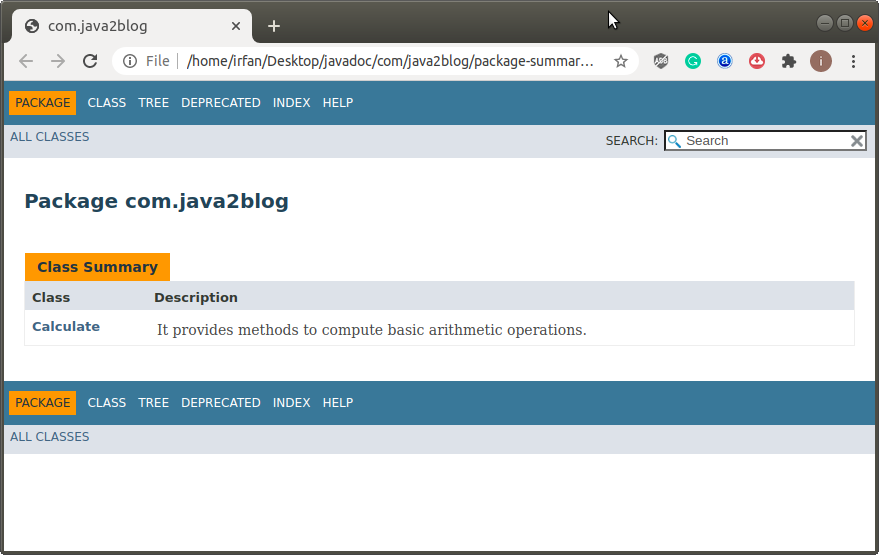The height and width of the screenshot is (555, 879).
Task: Click the bottom PACKAGE nav item
Action: (43, 403)
